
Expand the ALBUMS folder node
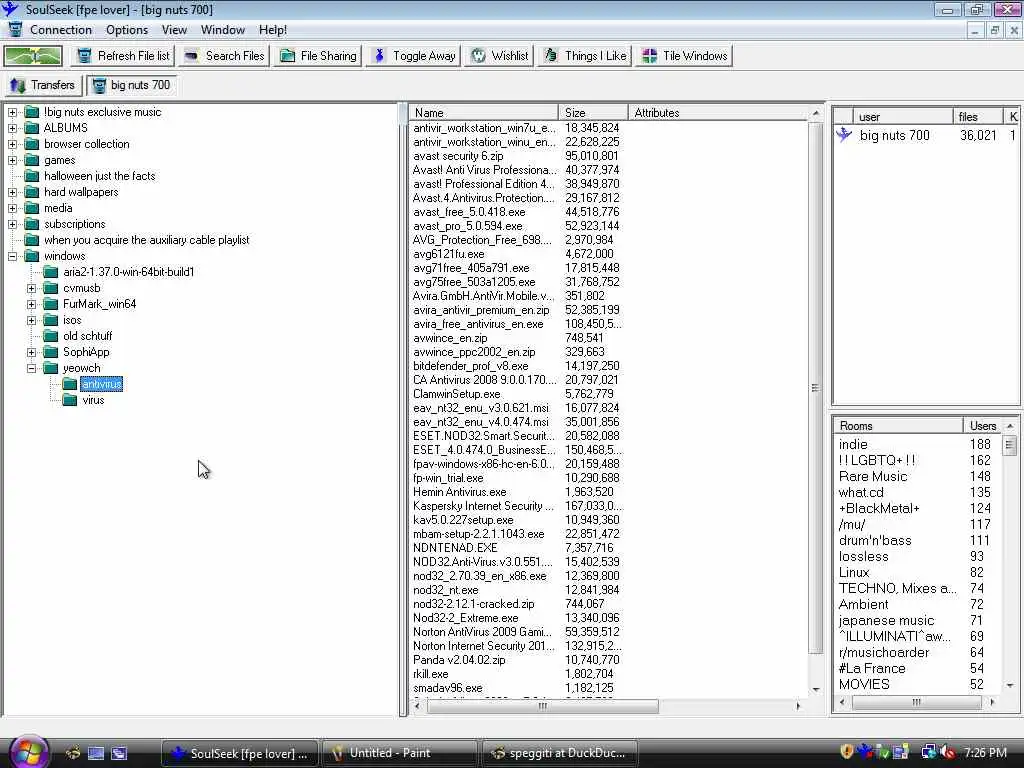[x=12, y=128]
